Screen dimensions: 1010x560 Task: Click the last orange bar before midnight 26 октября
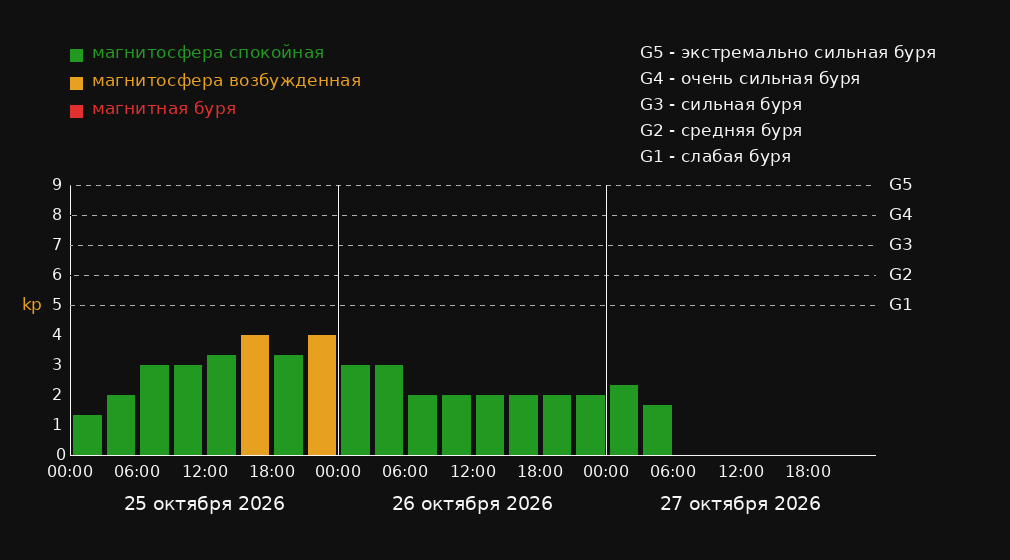coord(322,395)
